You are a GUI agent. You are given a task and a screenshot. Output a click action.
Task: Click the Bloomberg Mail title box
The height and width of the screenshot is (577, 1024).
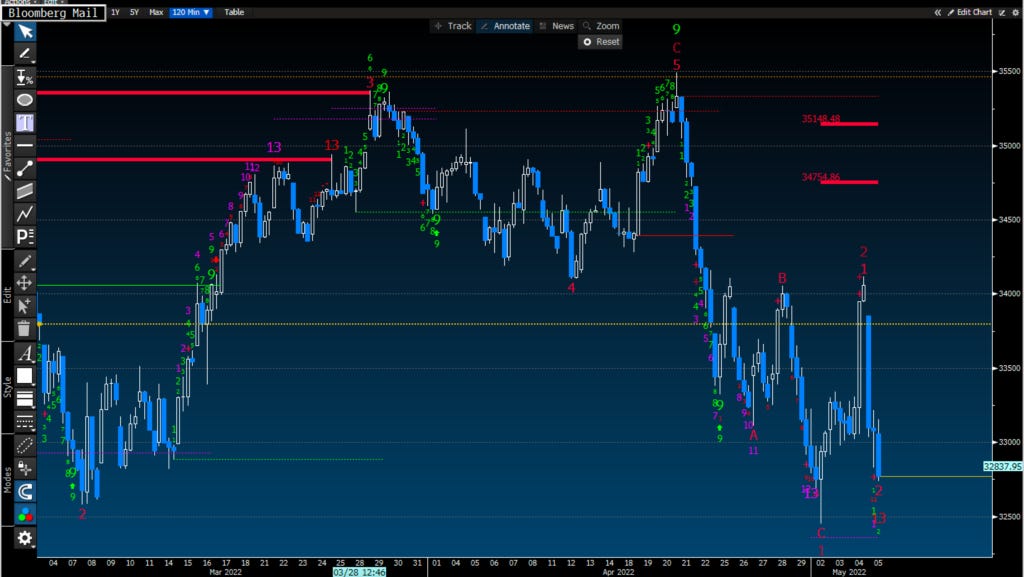pyautogui.click(x=53, y=12)
